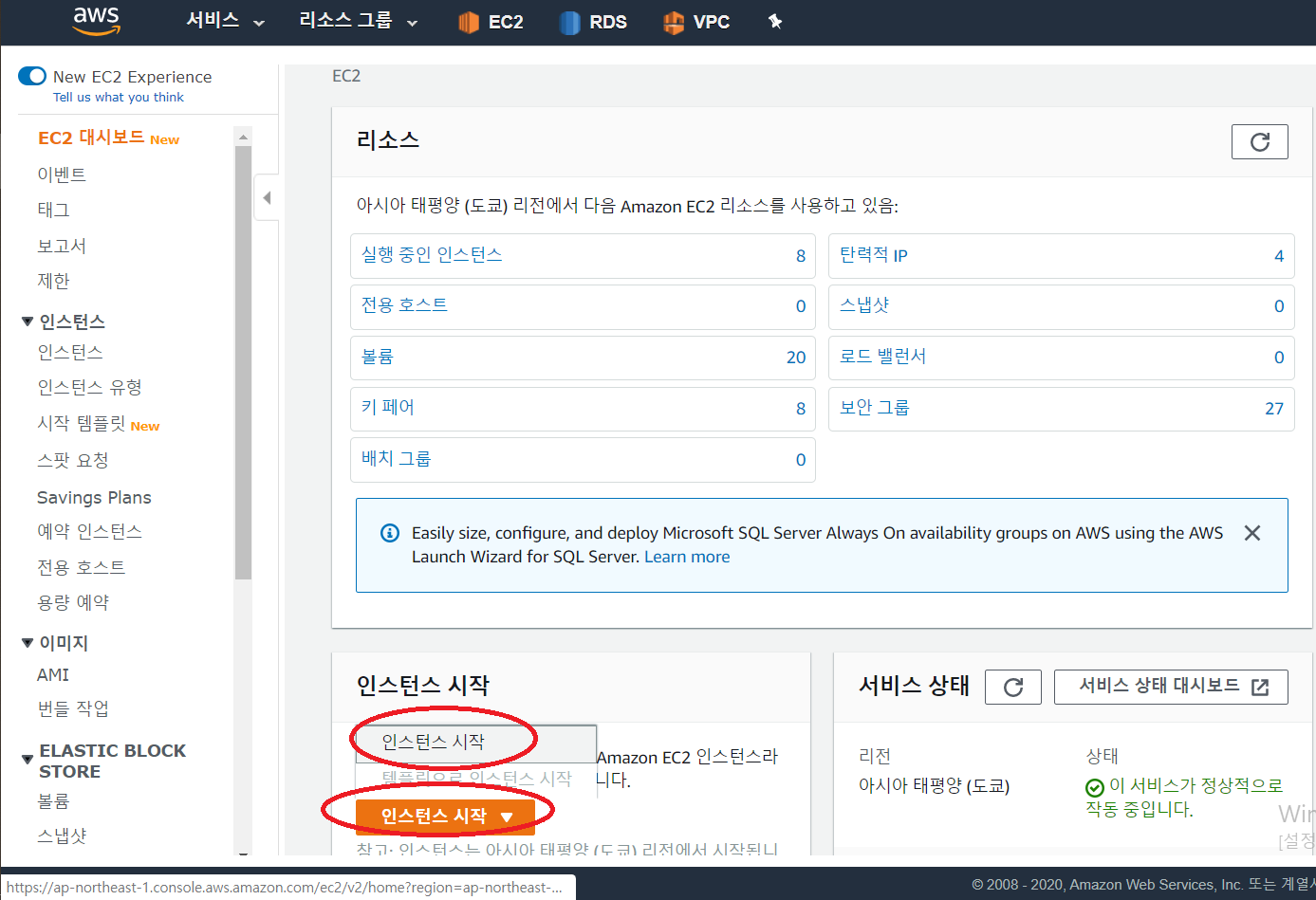
Task: Open 용량 예약 in the sidebar
Action: coord(73,602)
